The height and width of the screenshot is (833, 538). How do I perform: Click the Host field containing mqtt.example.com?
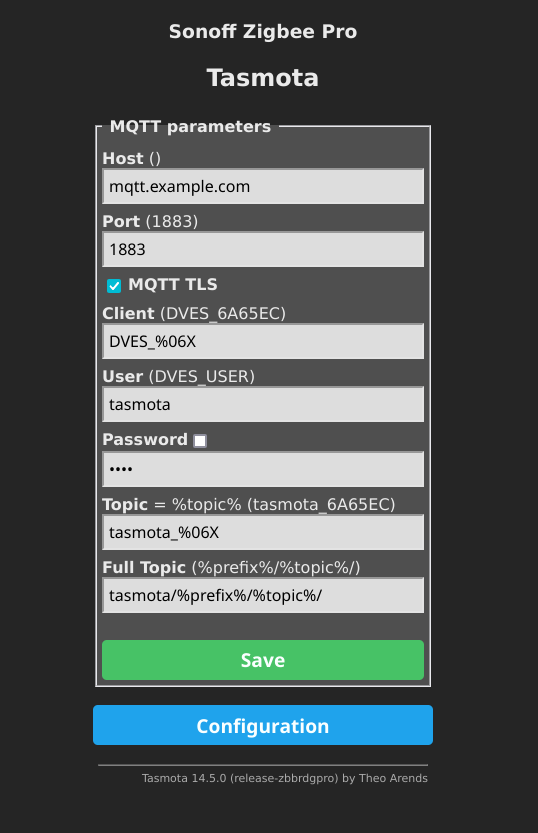click(x=263, y=186)
